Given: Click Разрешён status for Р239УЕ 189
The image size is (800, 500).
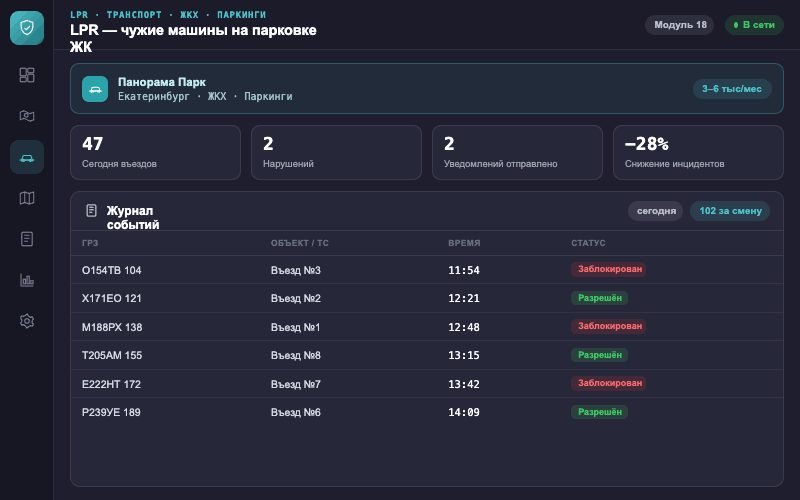Looking at the screenshot, I should click(x=599, y=412).
